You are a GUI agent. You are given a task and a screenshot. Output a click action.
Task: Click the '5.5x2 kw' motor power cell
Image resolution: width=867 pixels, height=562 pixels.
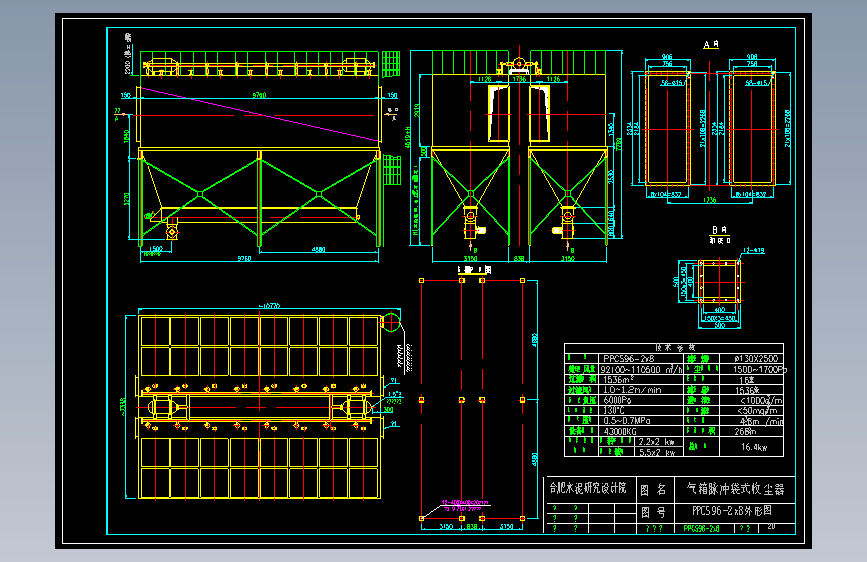pos(657,452)
